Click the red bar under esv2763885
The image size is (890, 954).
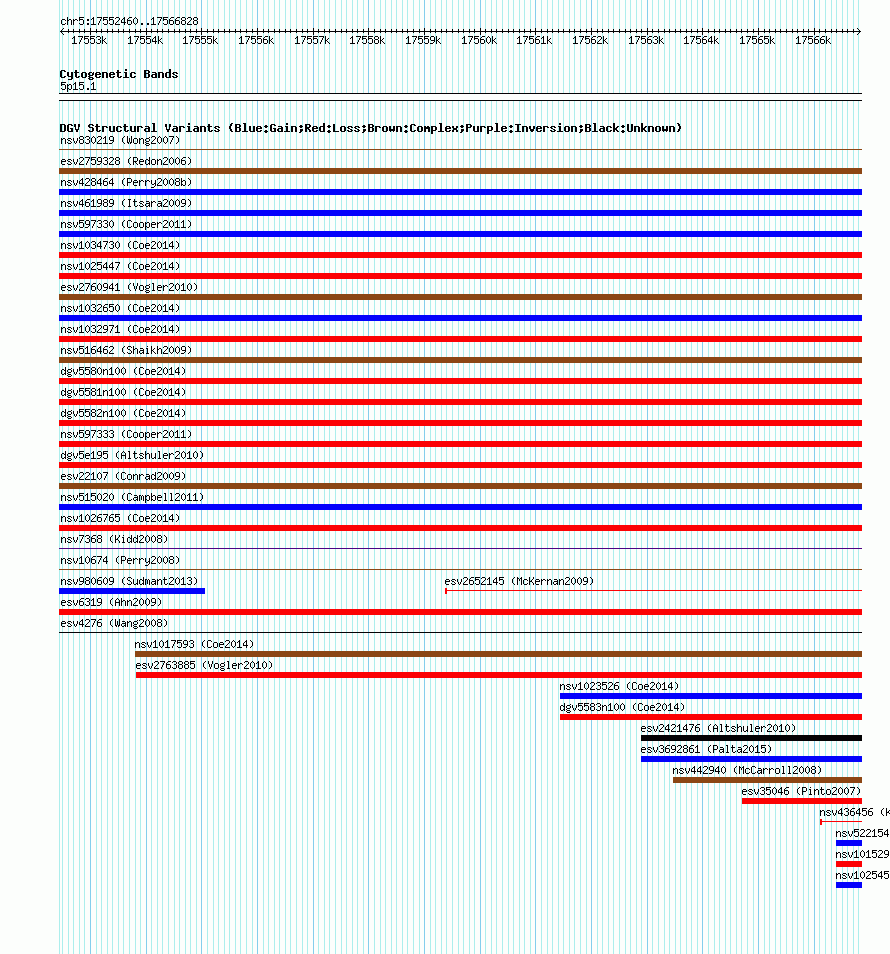[x=499, y=675]
